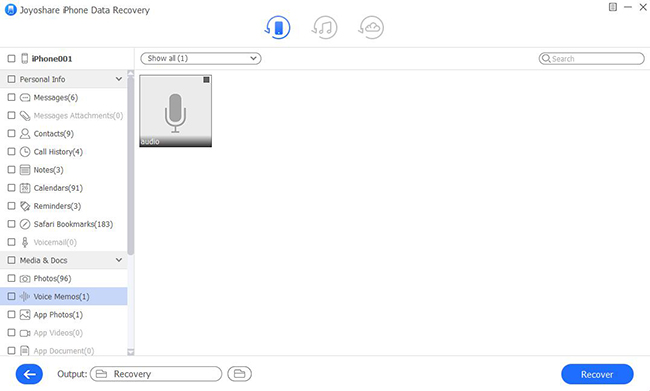
Task: Select Recover from iDevice mode icon
Action: [277, 27]
